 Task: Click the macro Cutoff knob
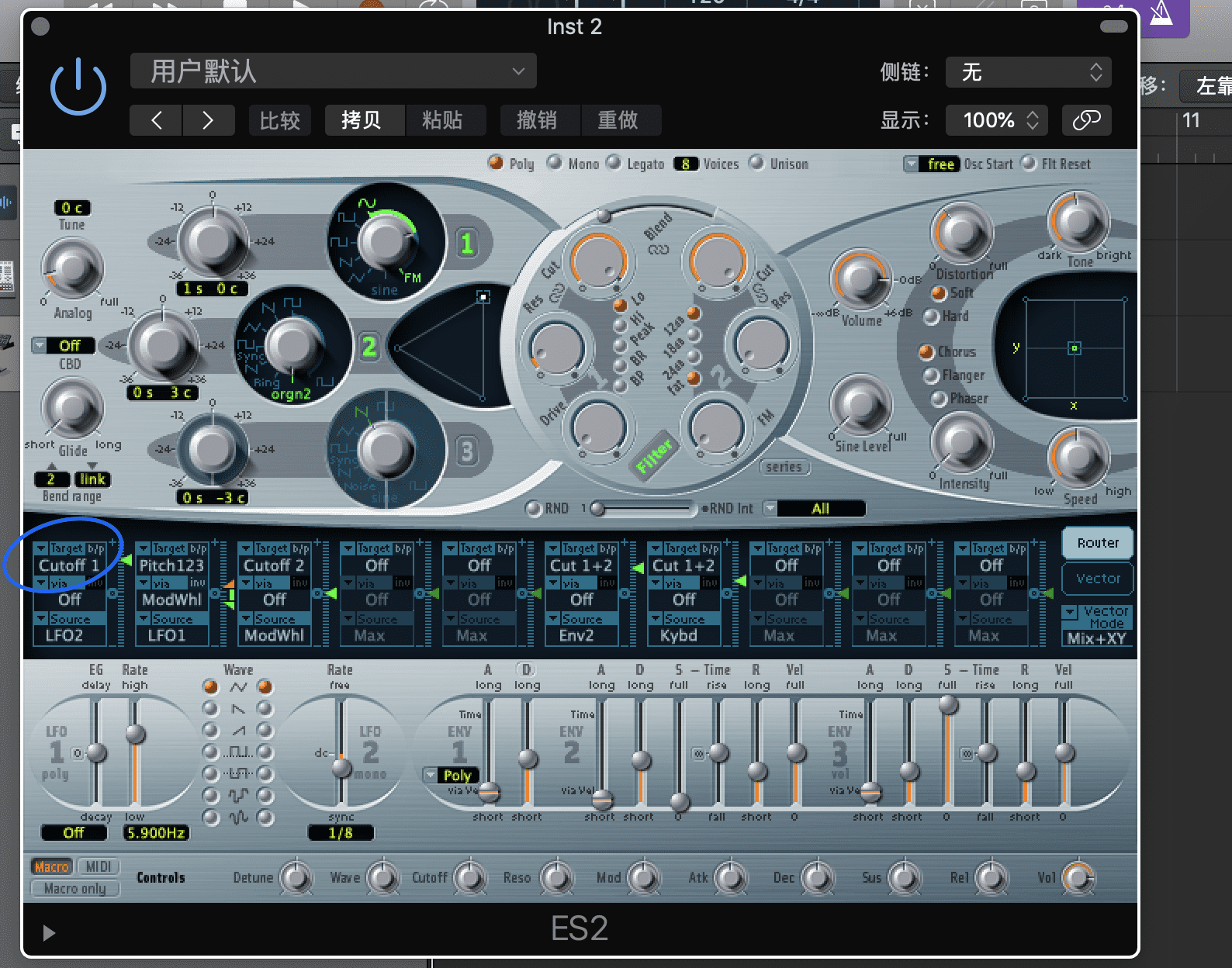point(469,878)
